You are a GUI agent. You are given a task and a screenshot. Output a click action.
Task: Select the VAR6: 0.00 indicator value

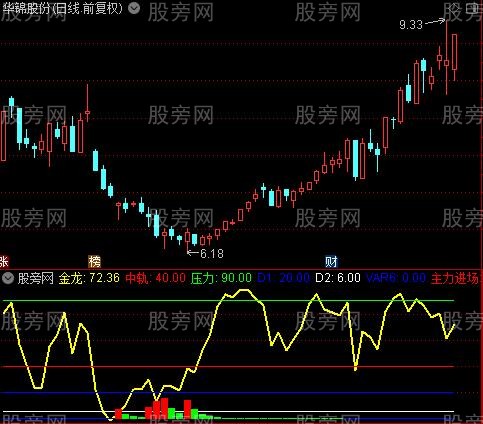[396, 278]
